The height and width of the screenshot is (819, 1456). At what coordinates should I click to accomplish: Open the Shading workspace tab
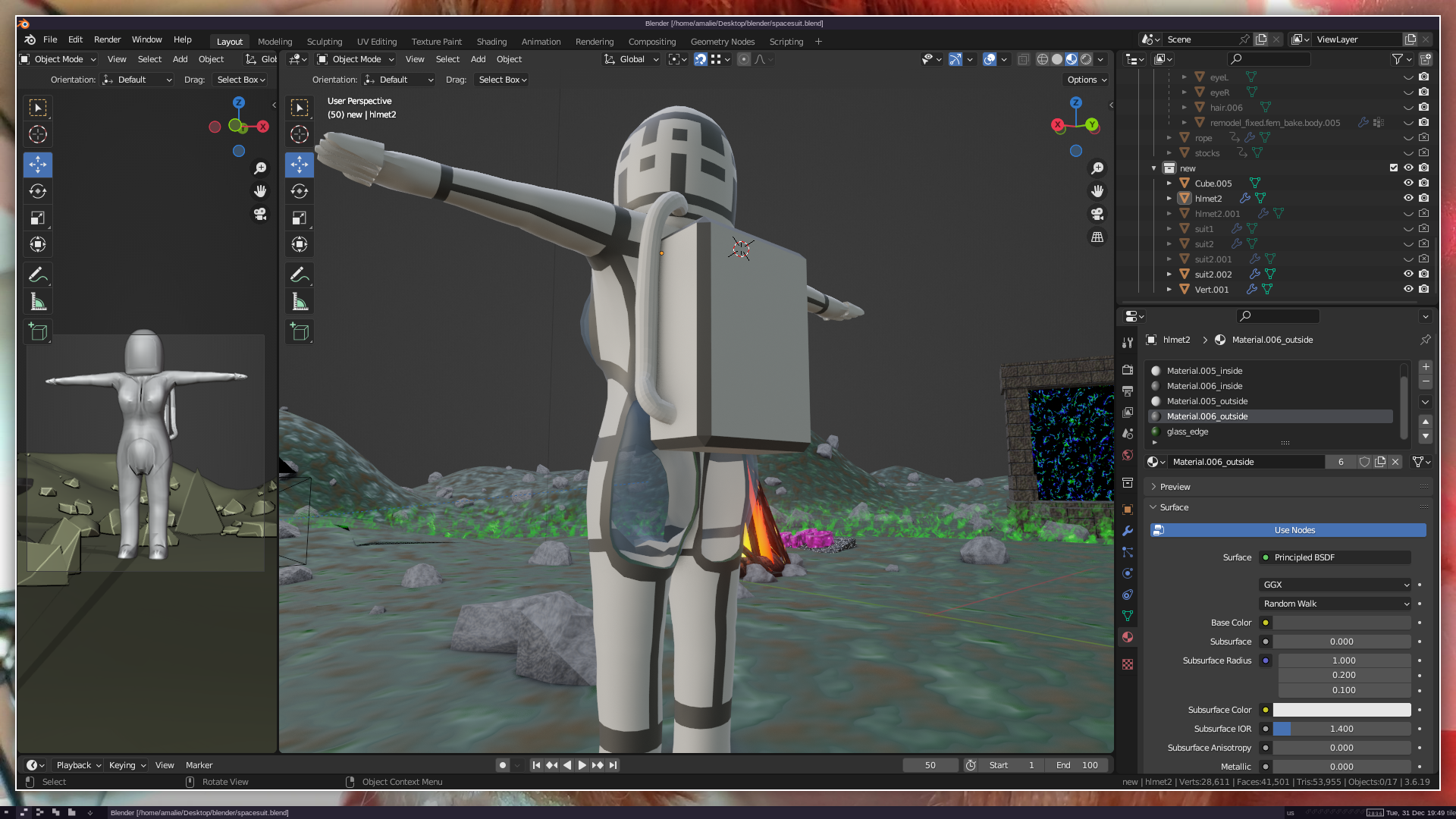[x=491, y=42]
